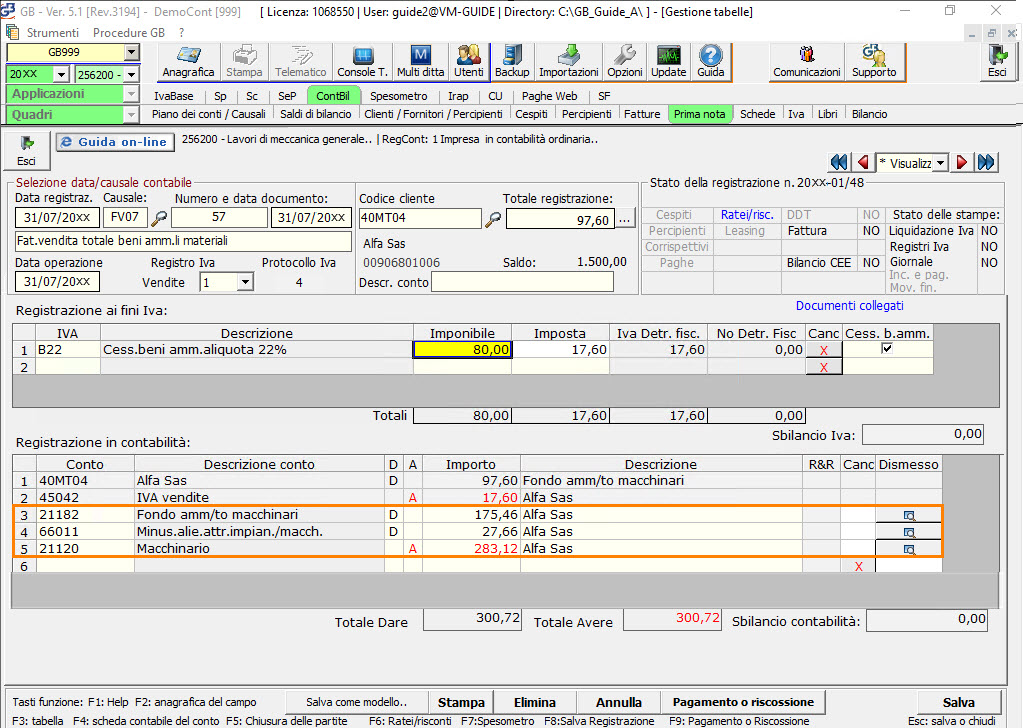Open Dismesso lookup for Macchinario row

tap(909, 549)
